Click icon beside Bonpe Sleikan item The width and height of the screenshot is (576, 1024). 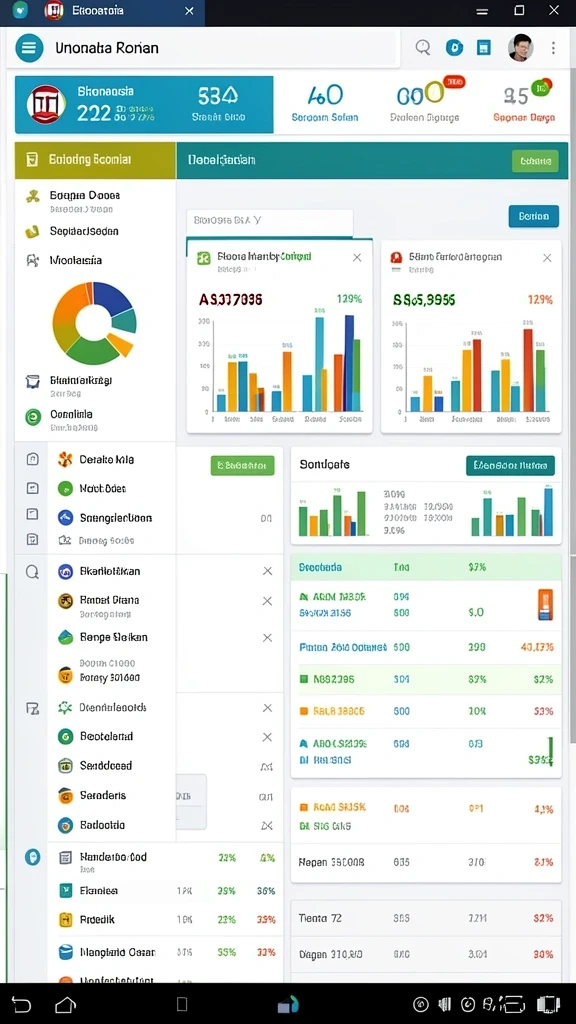point(65,637)
